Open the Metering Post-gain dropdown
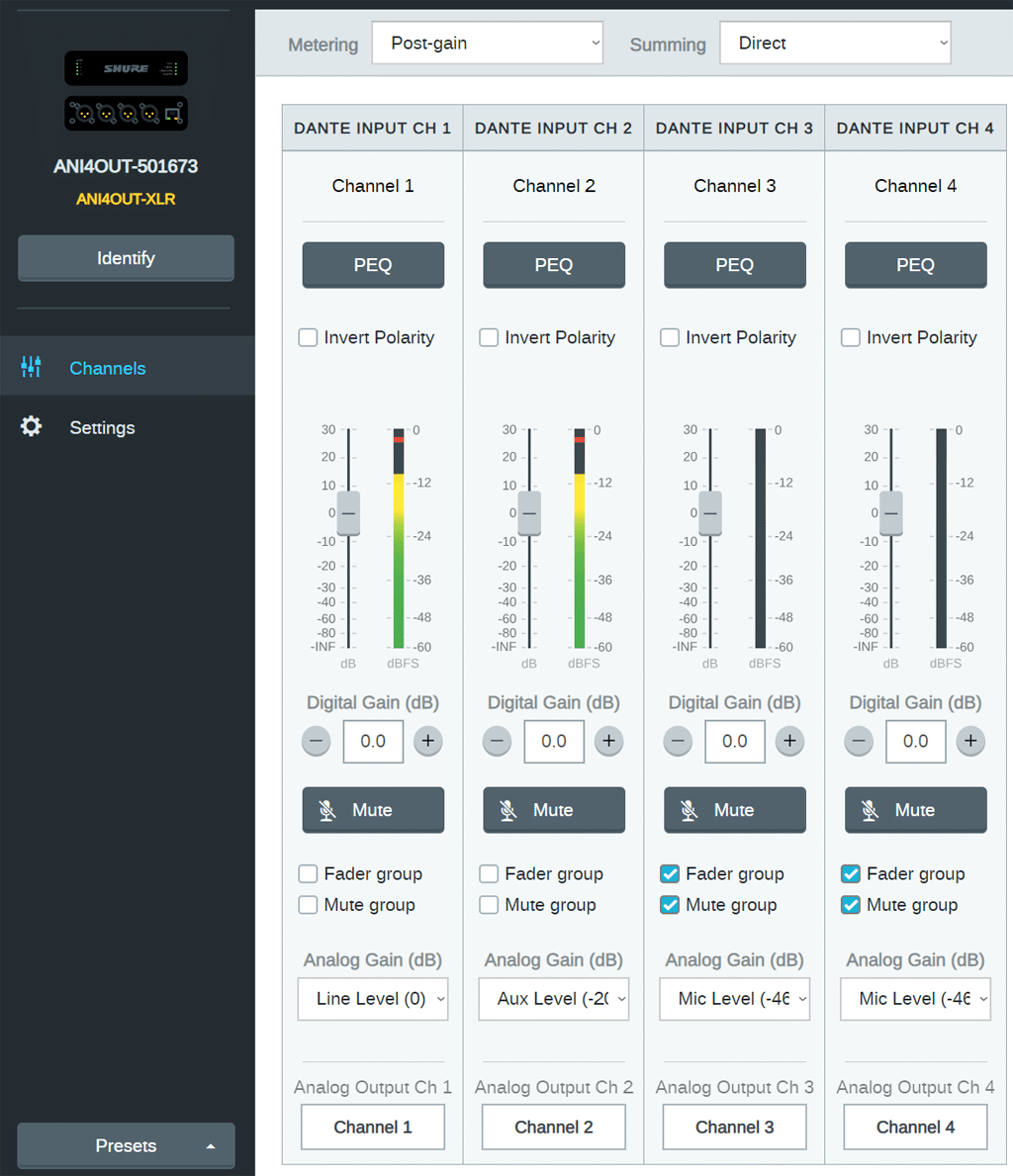Image resolution: width=1013 pixels, height=1176 pixels. (487, 44)
